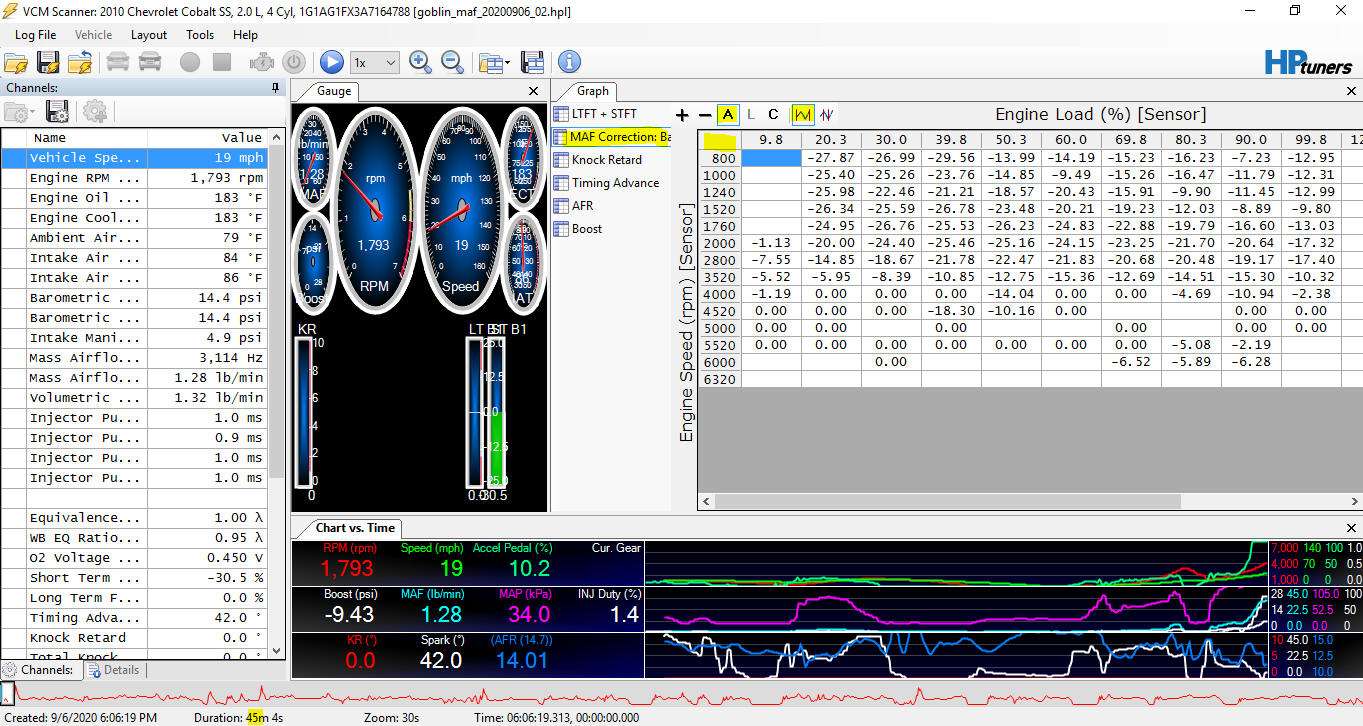This screenshot has height=726, width=1363.
Task: Click the gray power icon in toolbar
Action: pyautogui.click(x=294, y=62)
